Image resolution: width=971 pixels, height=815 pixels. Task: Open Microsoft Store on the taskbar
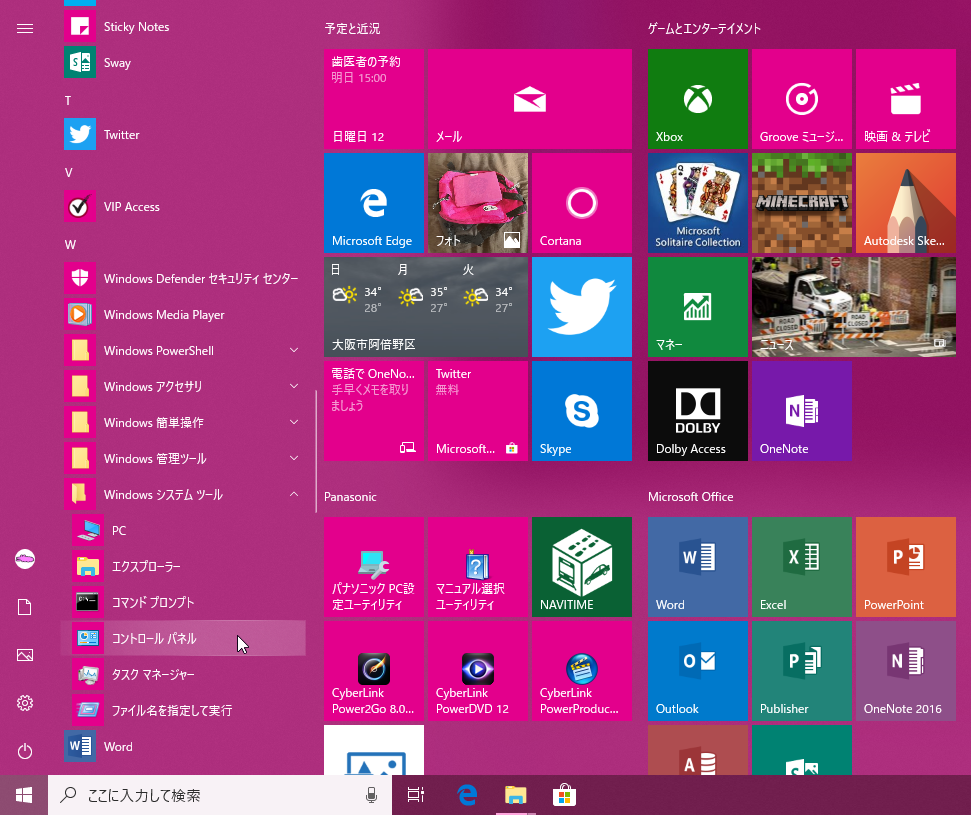click(564, 795)
